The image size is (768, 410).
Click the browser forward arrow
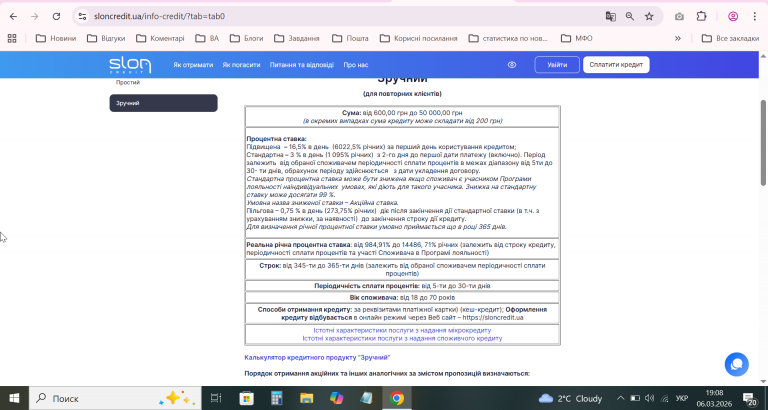35,16
